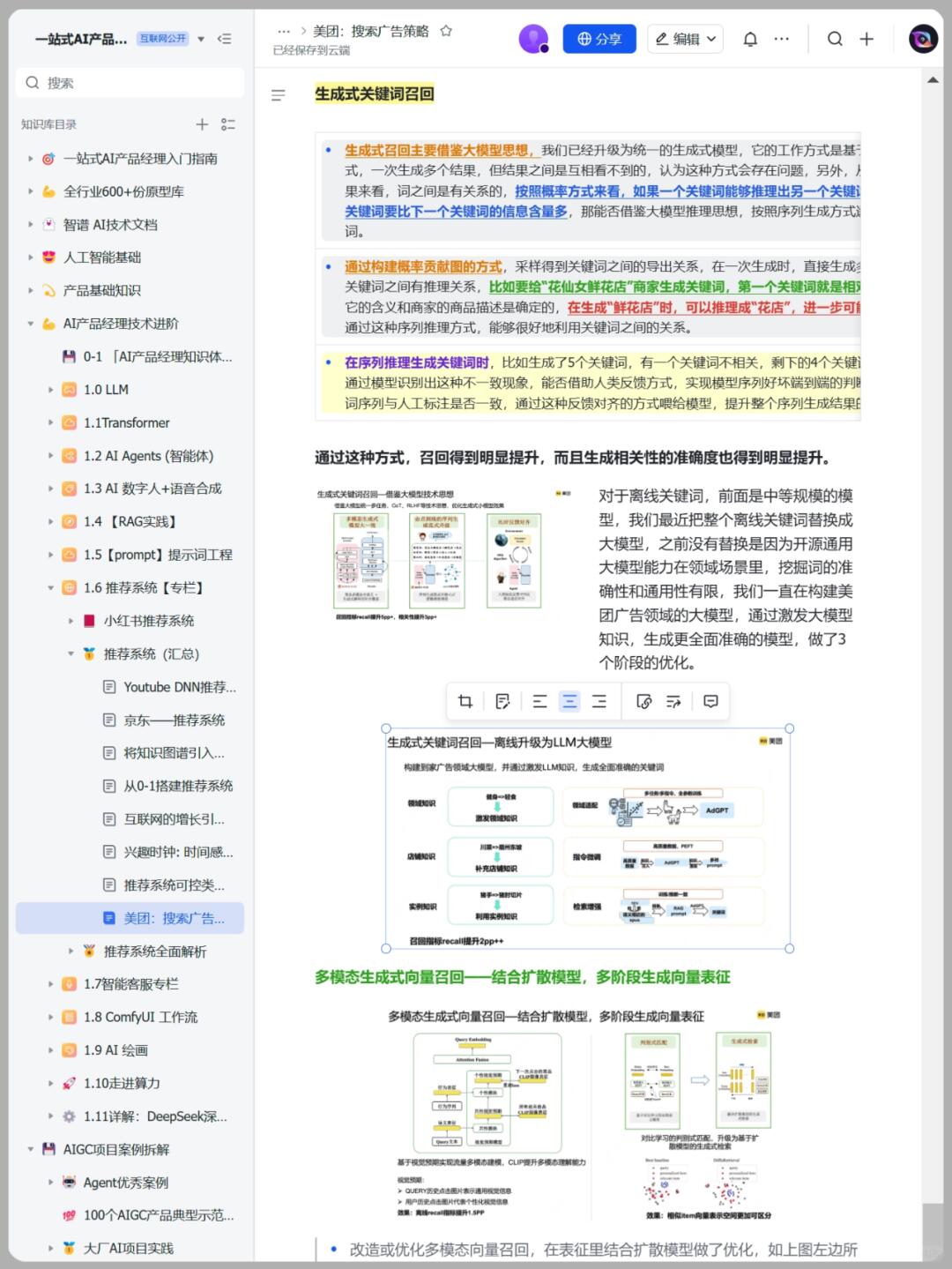Center-align the selected image
The image size is (952, 1269).
569,701
